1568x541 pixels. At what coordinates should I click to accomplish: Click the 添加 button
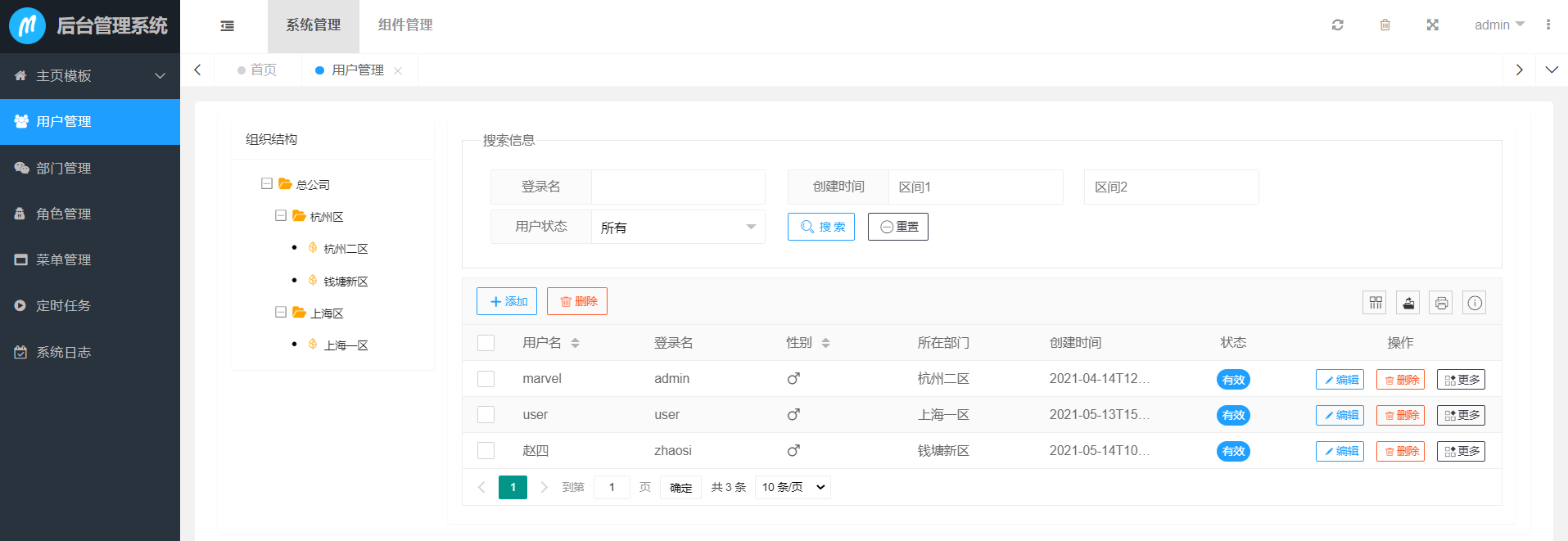pyautogui.click(x=507, y=301)
